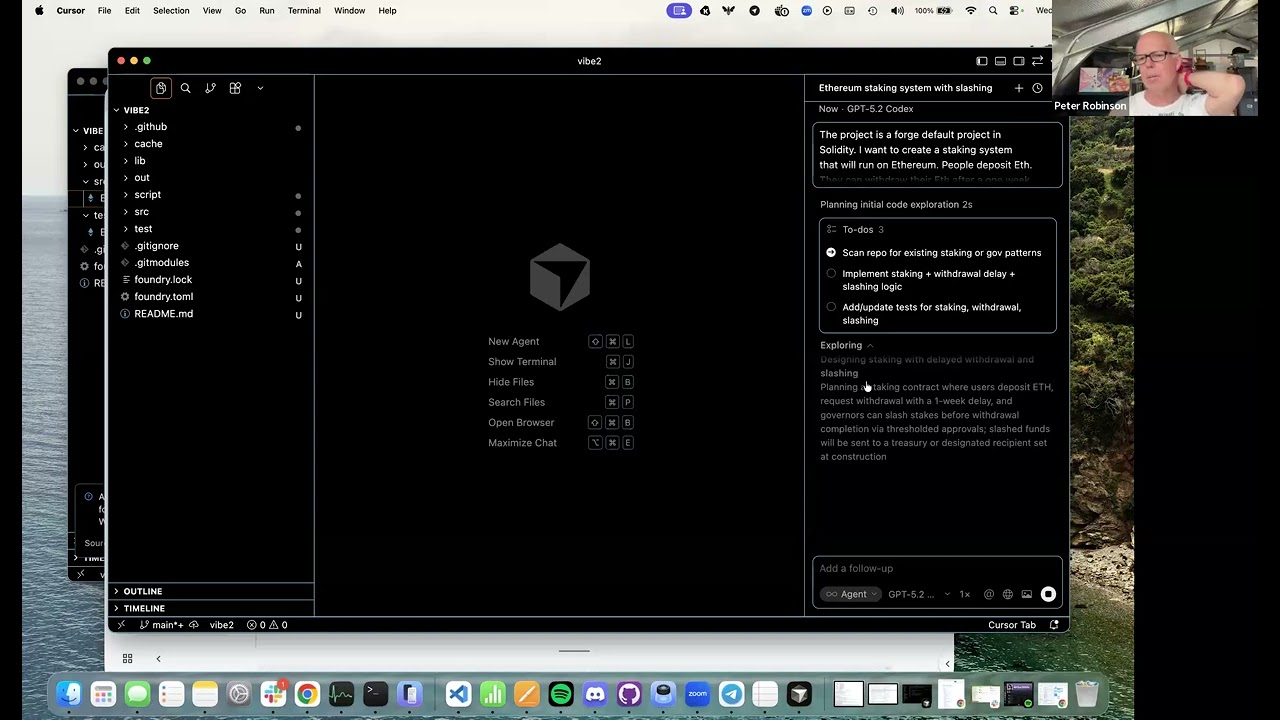Click the @ mention context icon
1280x720 pixels.
pyautogui.click(x=989, y=594)
